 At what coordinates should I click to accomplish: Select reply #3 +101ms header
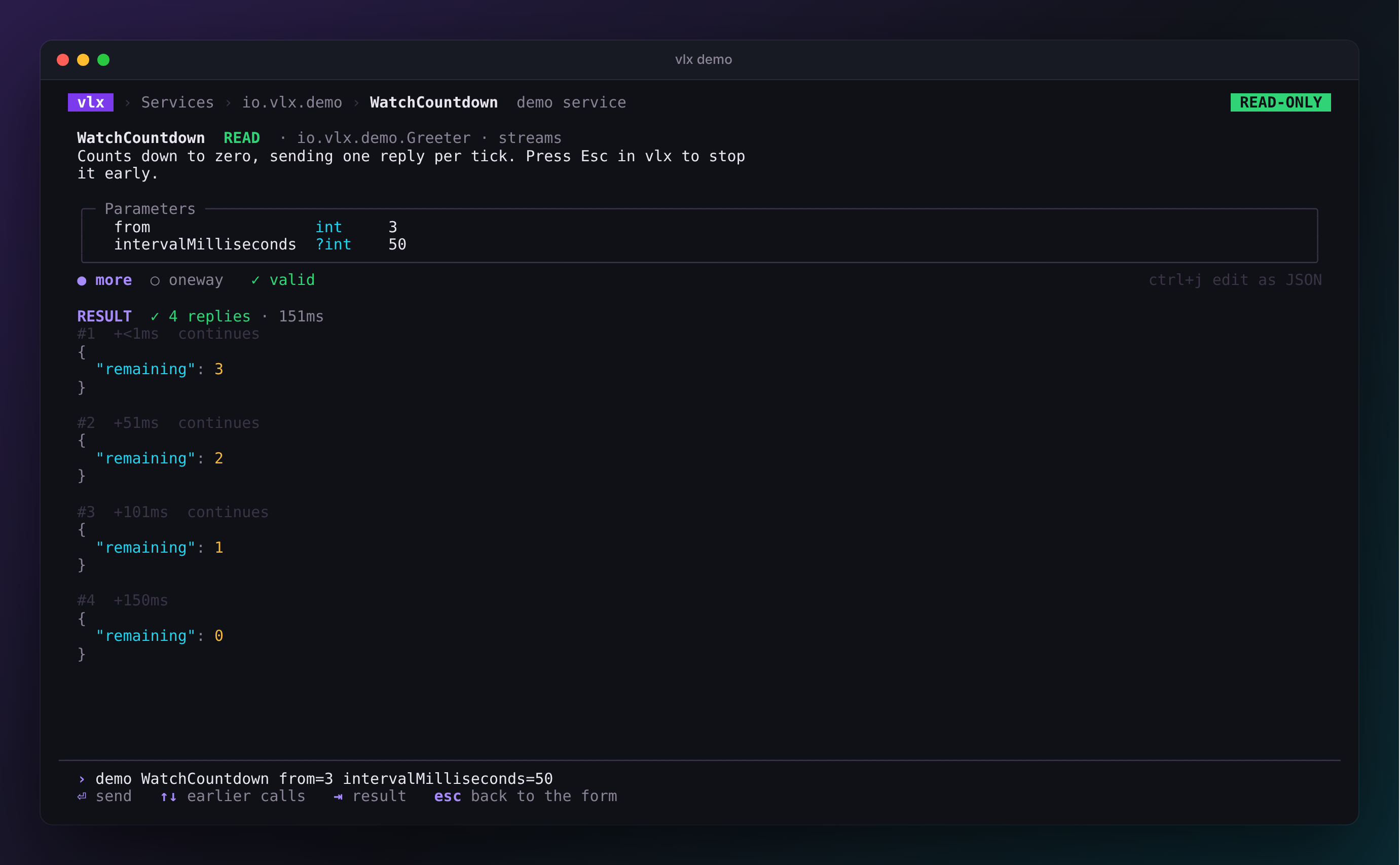click(173, 512)
